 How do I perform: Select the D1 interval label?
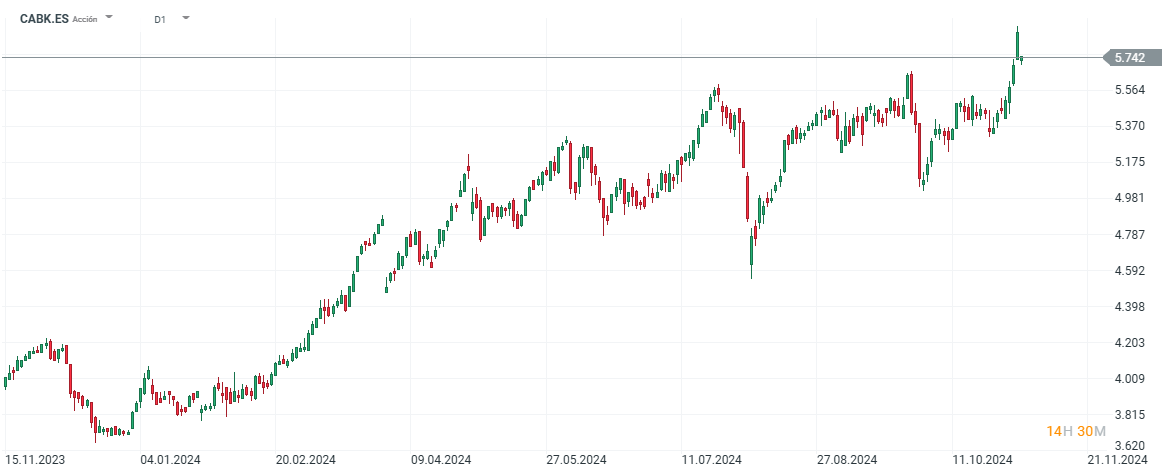161,19
